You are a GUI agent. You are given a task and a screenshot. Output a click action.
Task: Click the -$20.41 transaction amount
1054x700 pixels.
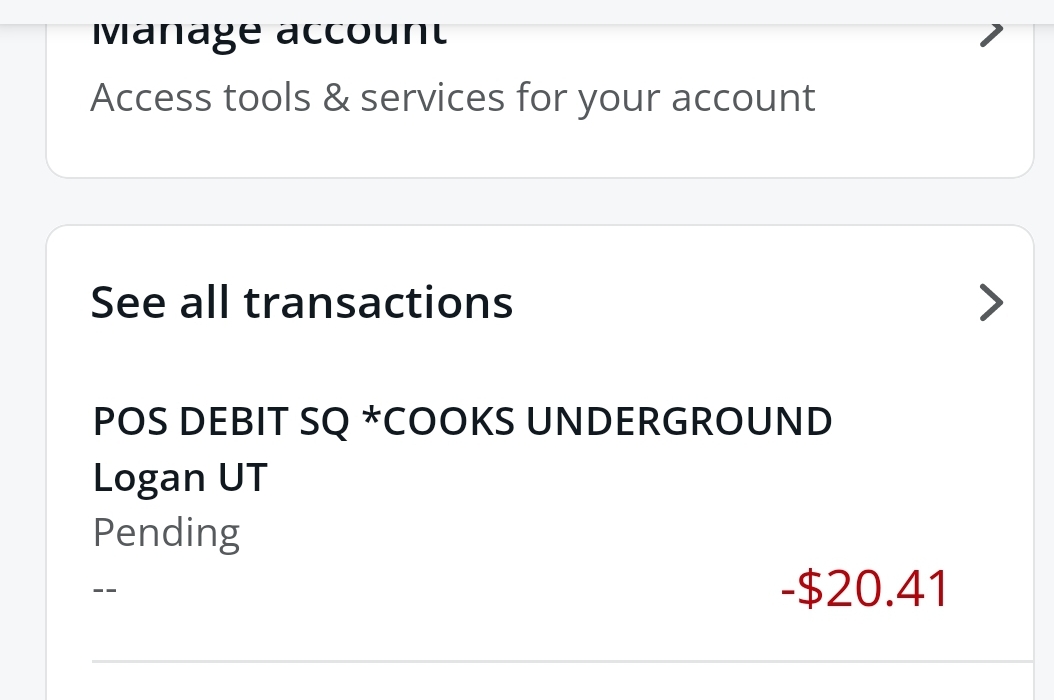[x=864, y=589]
